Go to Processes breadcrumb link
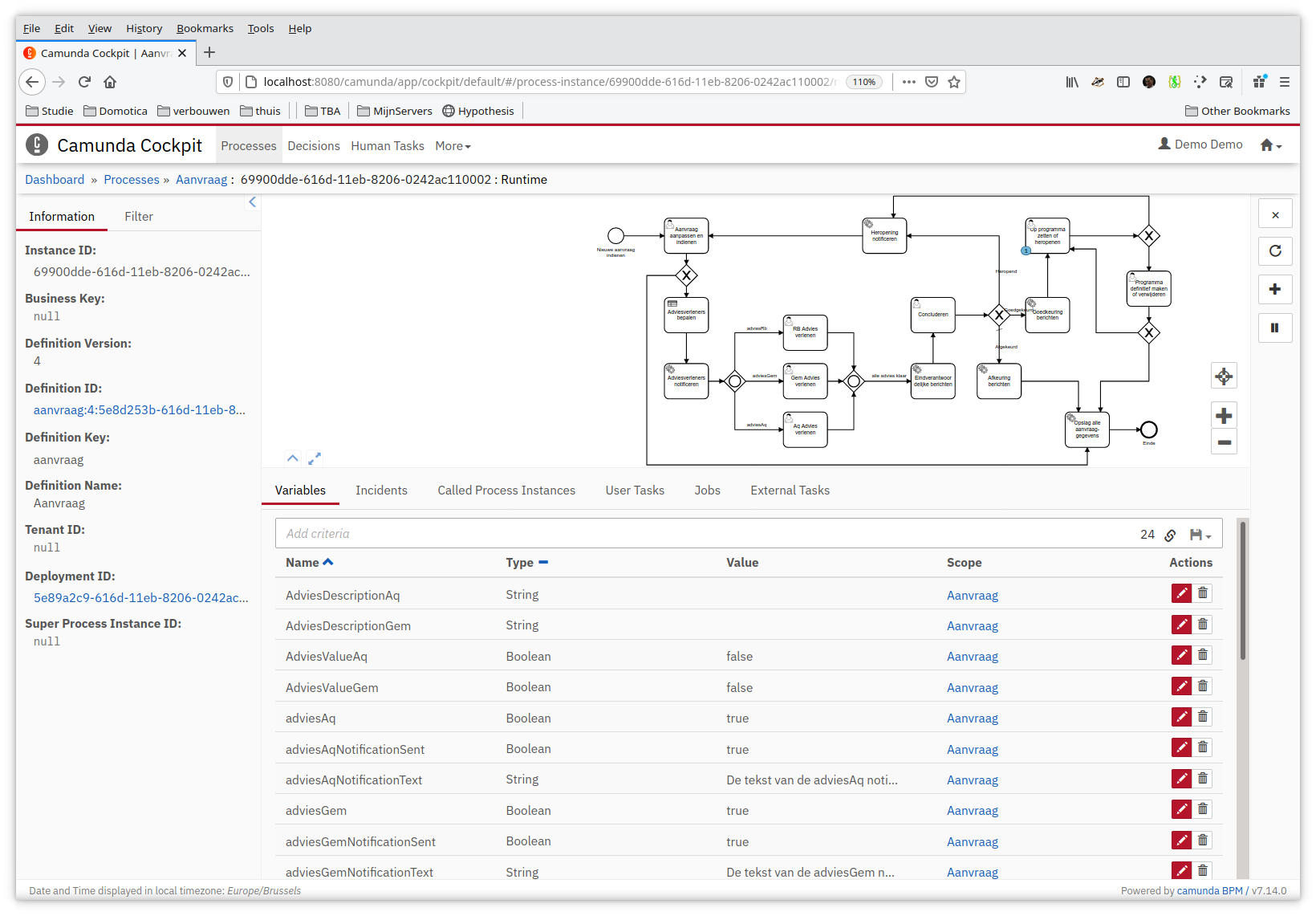 (132, 180)
